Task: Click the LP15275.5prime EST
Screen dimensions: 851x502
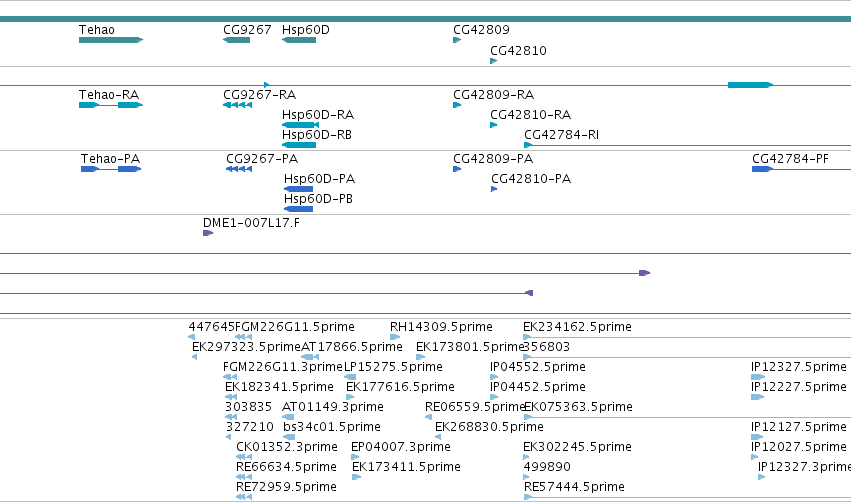Action: click(x=350, y=377)
